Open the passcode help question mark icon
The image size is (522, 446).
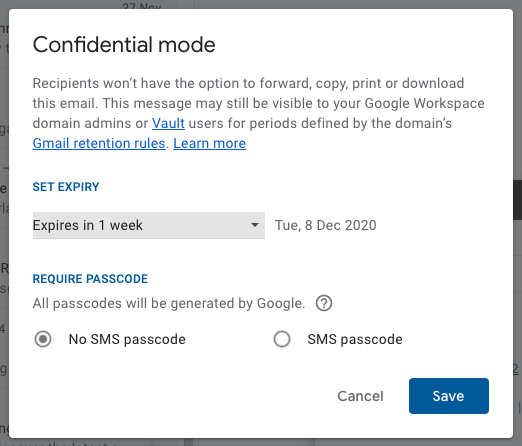coord(324,303)
